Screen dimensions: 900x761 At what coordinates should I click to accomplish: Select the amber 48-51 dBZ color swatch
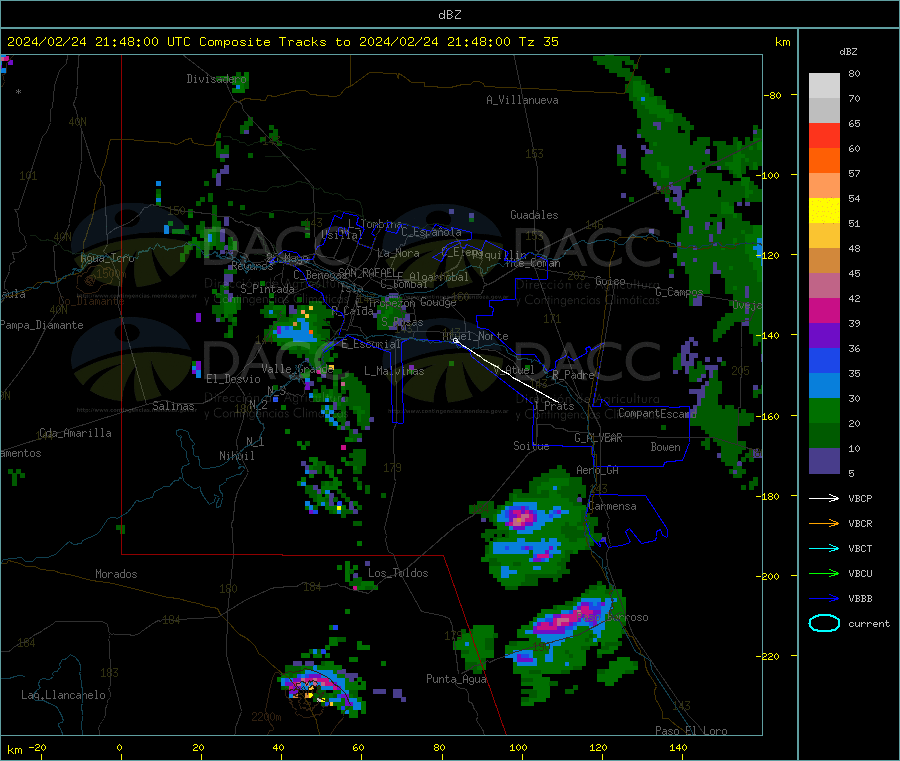click(824, 235)
